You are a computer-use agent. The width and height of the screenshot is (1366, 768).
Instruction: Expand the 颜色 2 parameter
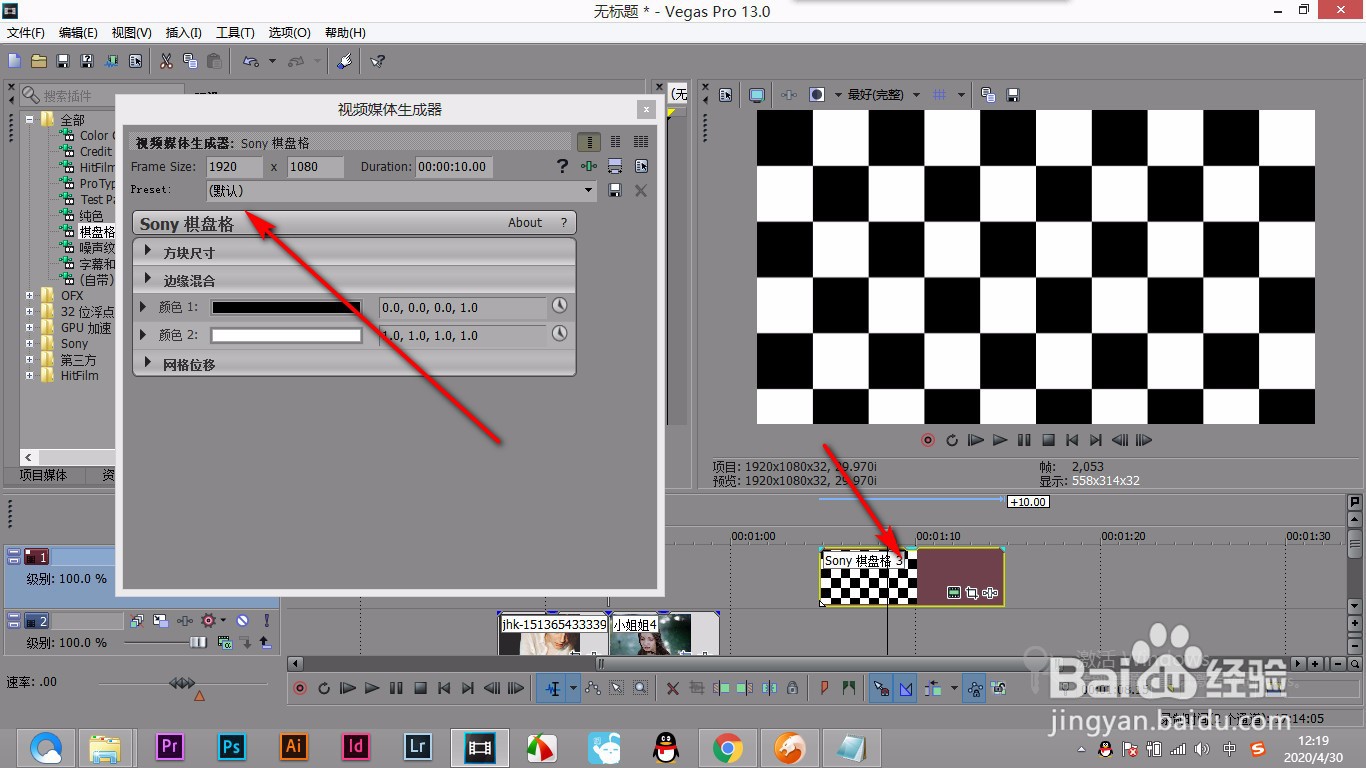(142, 335)
